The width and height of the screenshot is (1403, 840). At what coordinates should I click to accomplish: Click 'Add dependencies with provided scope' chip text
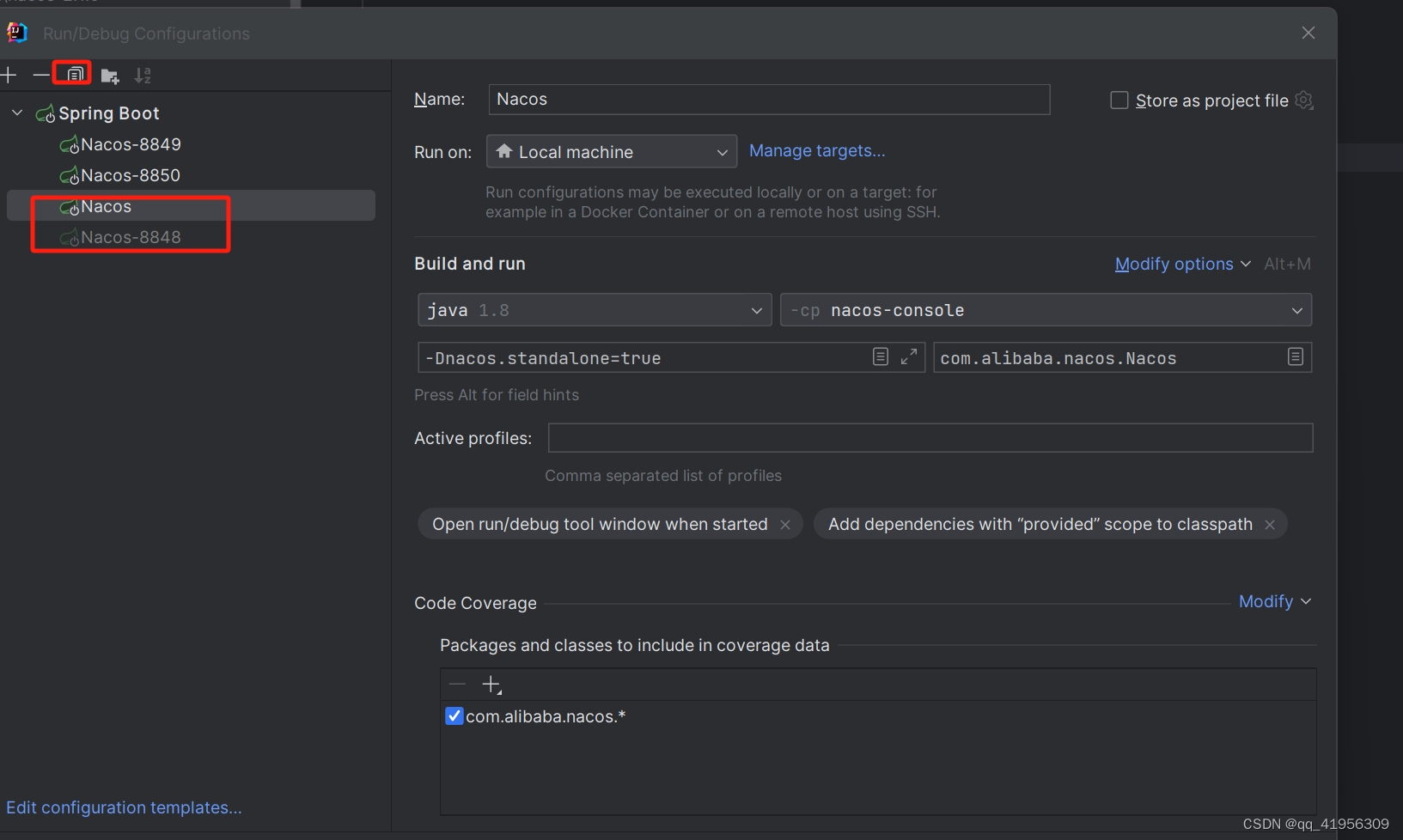[x=1040, y=525]
